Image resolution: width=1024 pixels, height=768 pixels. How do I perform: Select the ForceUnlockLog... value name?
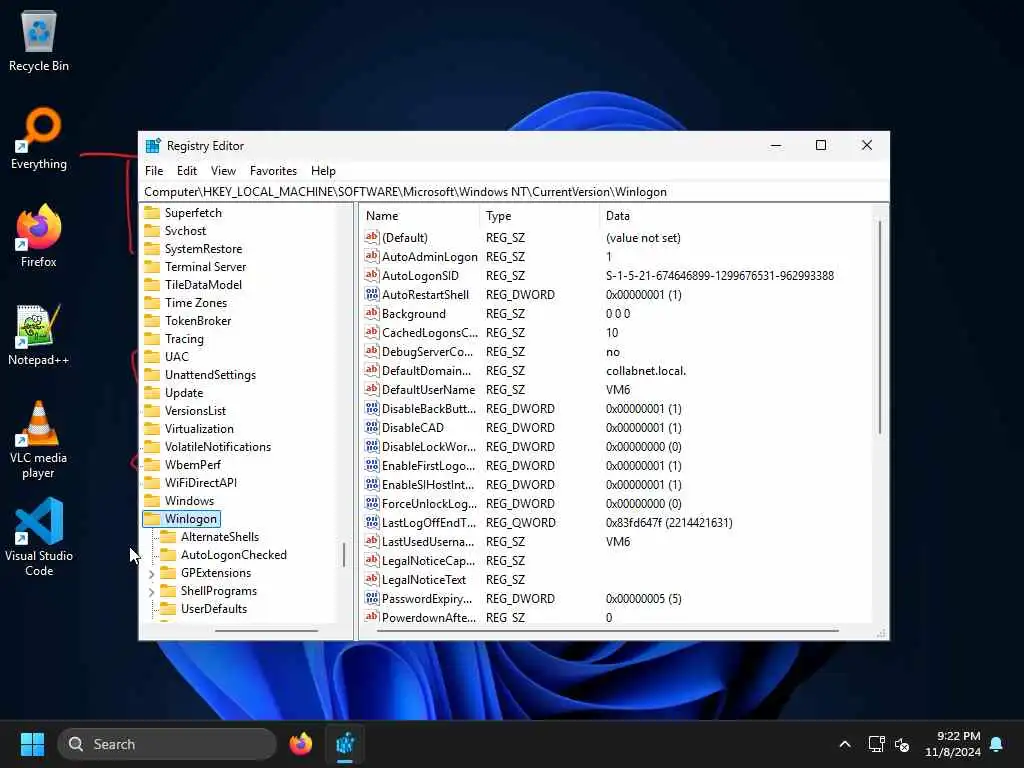(429, 504)
